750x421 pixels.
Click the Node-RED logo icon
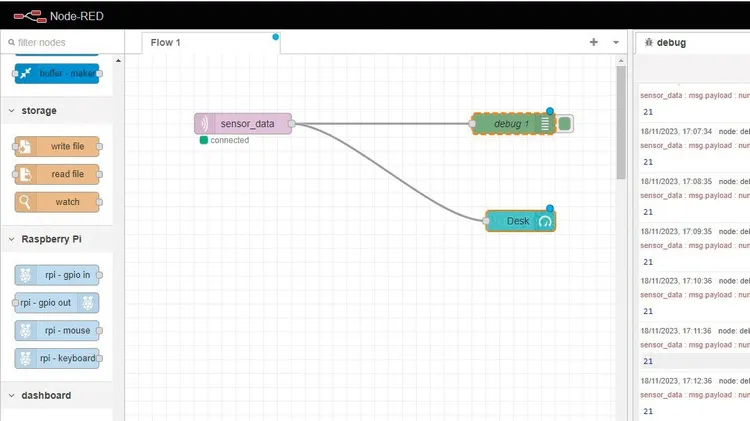pos(30,16)
